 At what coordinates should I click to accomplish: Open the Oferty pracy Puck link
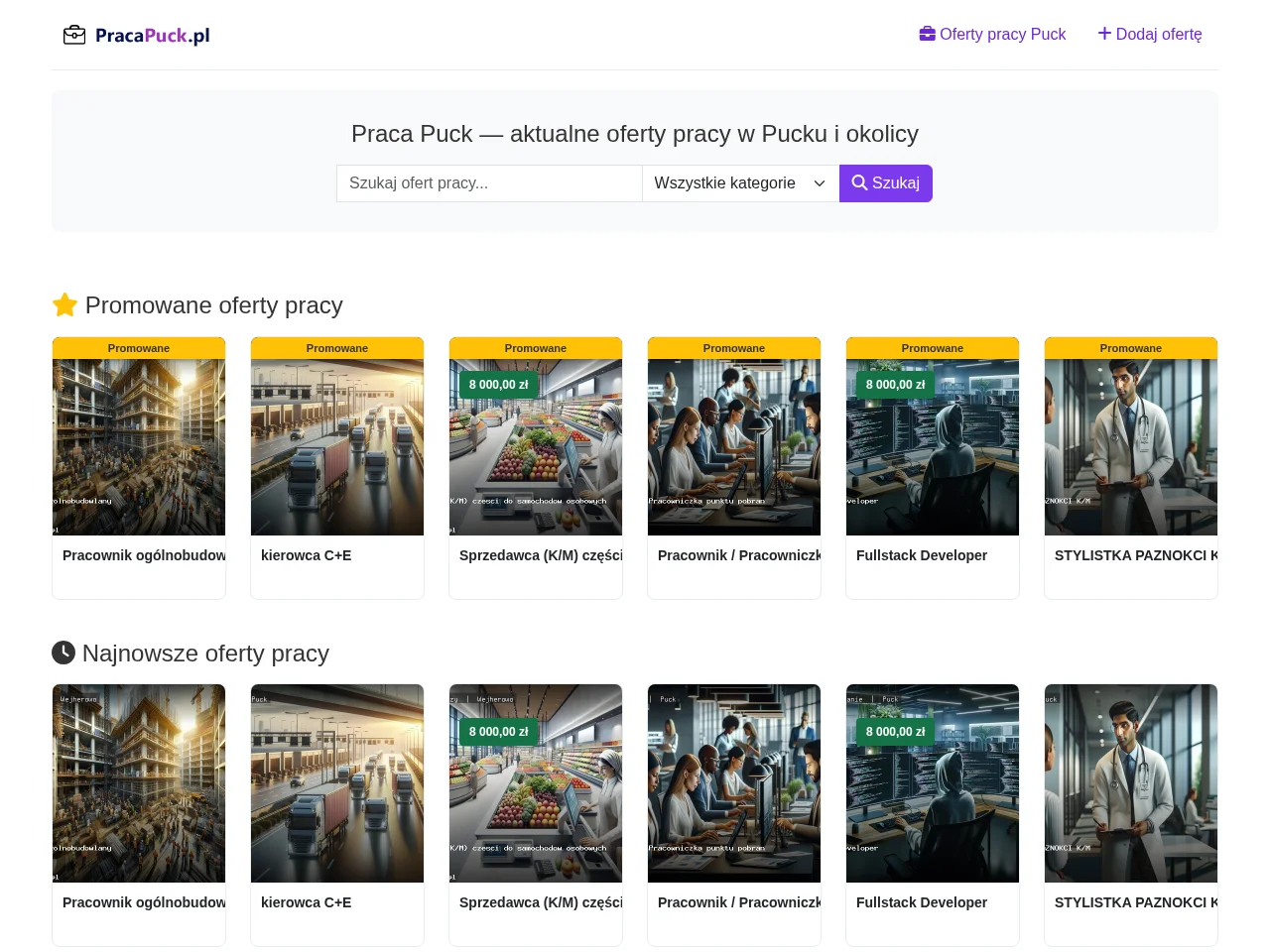[992, 34]
